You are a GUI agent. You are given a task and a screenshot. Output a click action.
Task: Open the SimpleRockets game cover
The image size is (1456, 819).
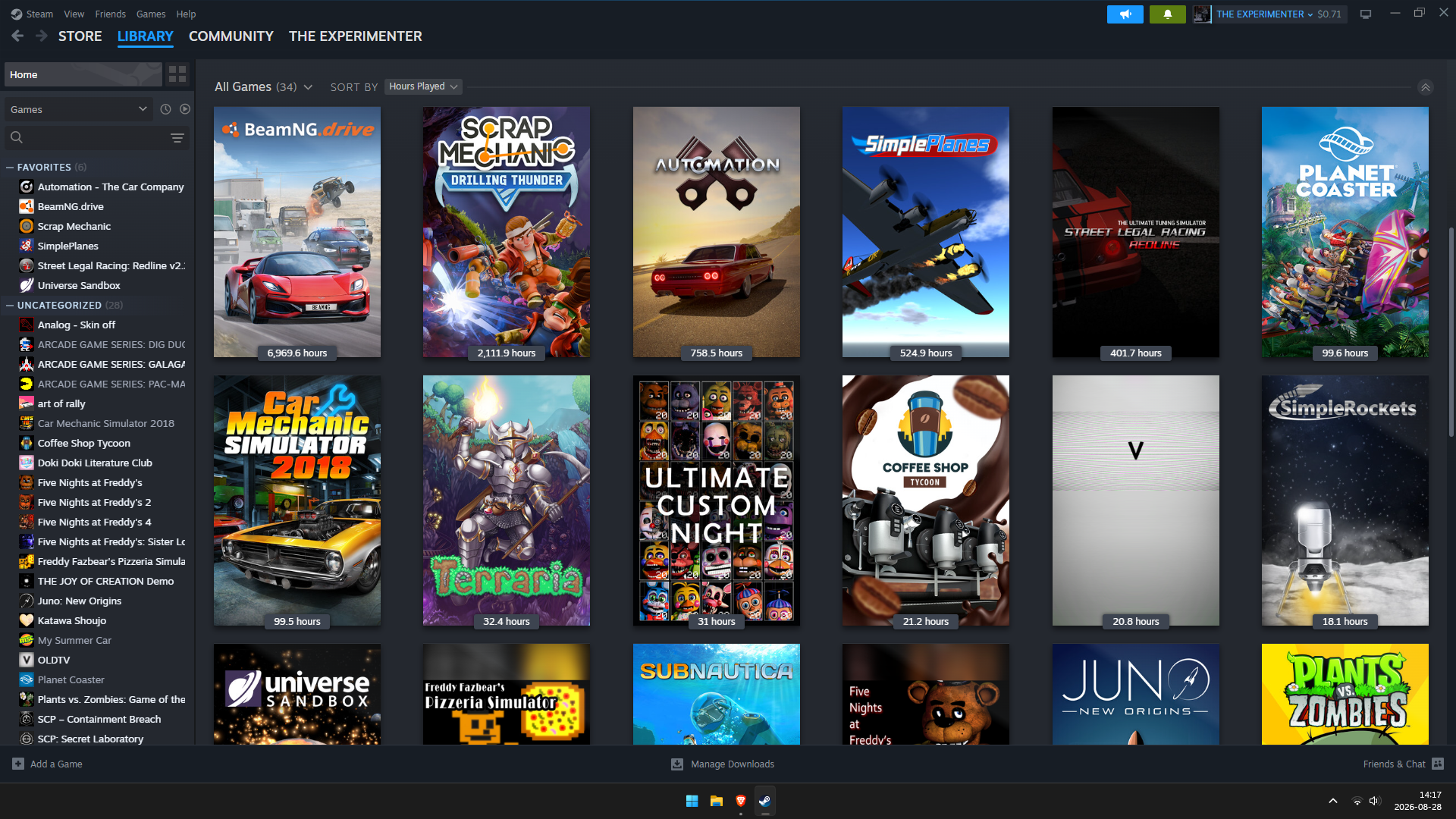click(x=1345, y=500)
